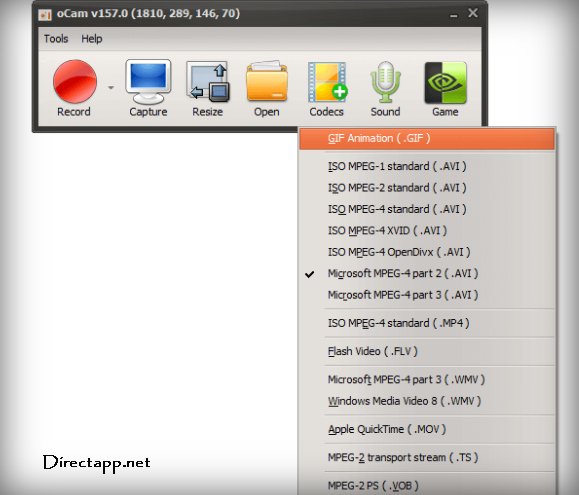Open the Help menu
This screenshot has height=495, width=579.
(92, 39)
